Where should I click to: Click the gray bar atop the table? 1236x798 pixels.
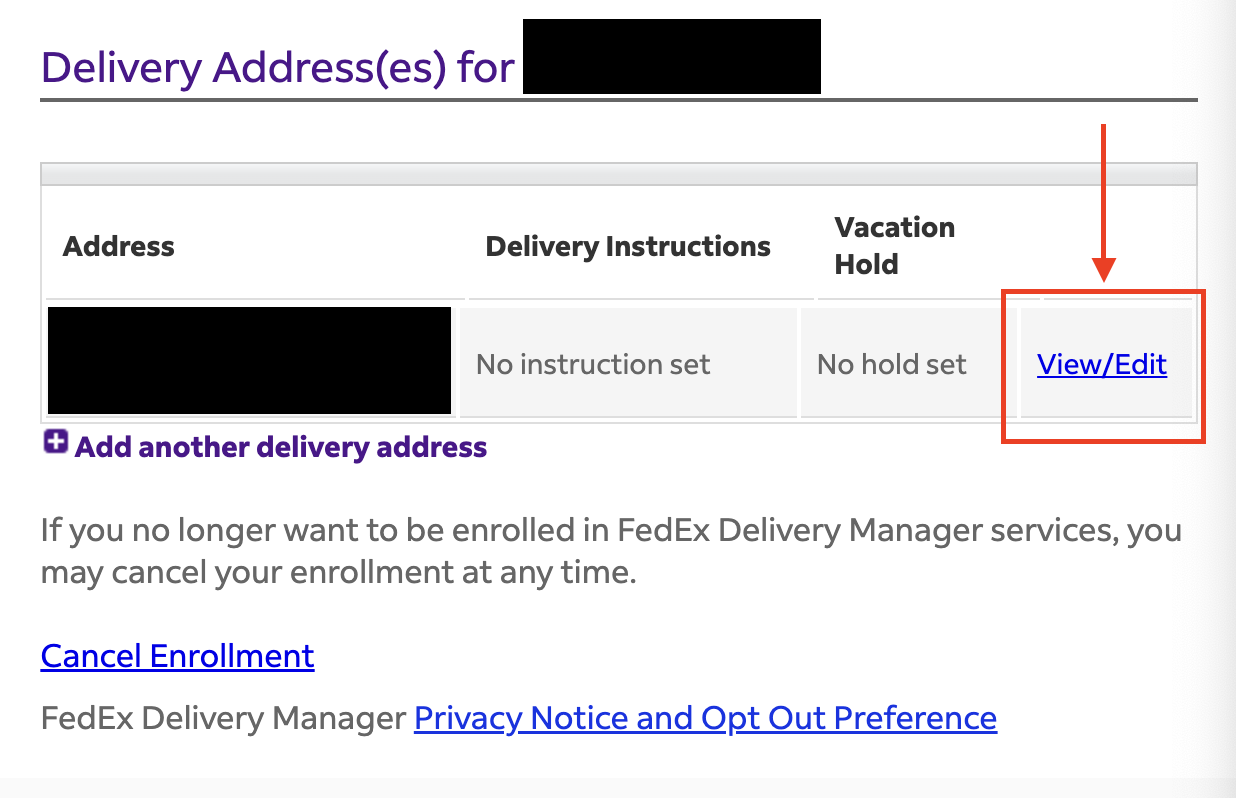click(x=618, y=174)
